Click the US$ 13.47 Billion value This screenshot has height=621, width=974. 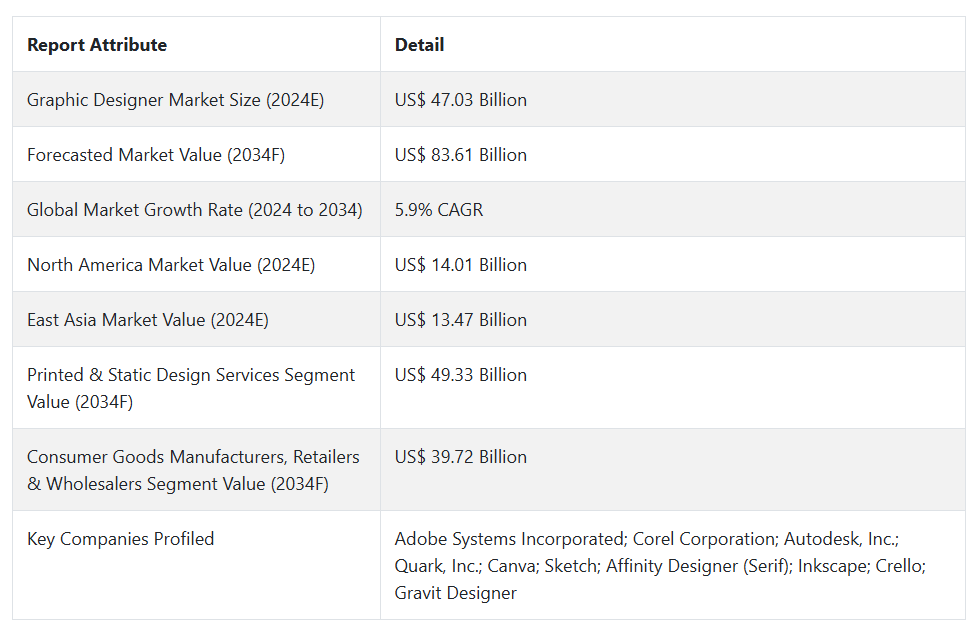click(x=460, y=320)
